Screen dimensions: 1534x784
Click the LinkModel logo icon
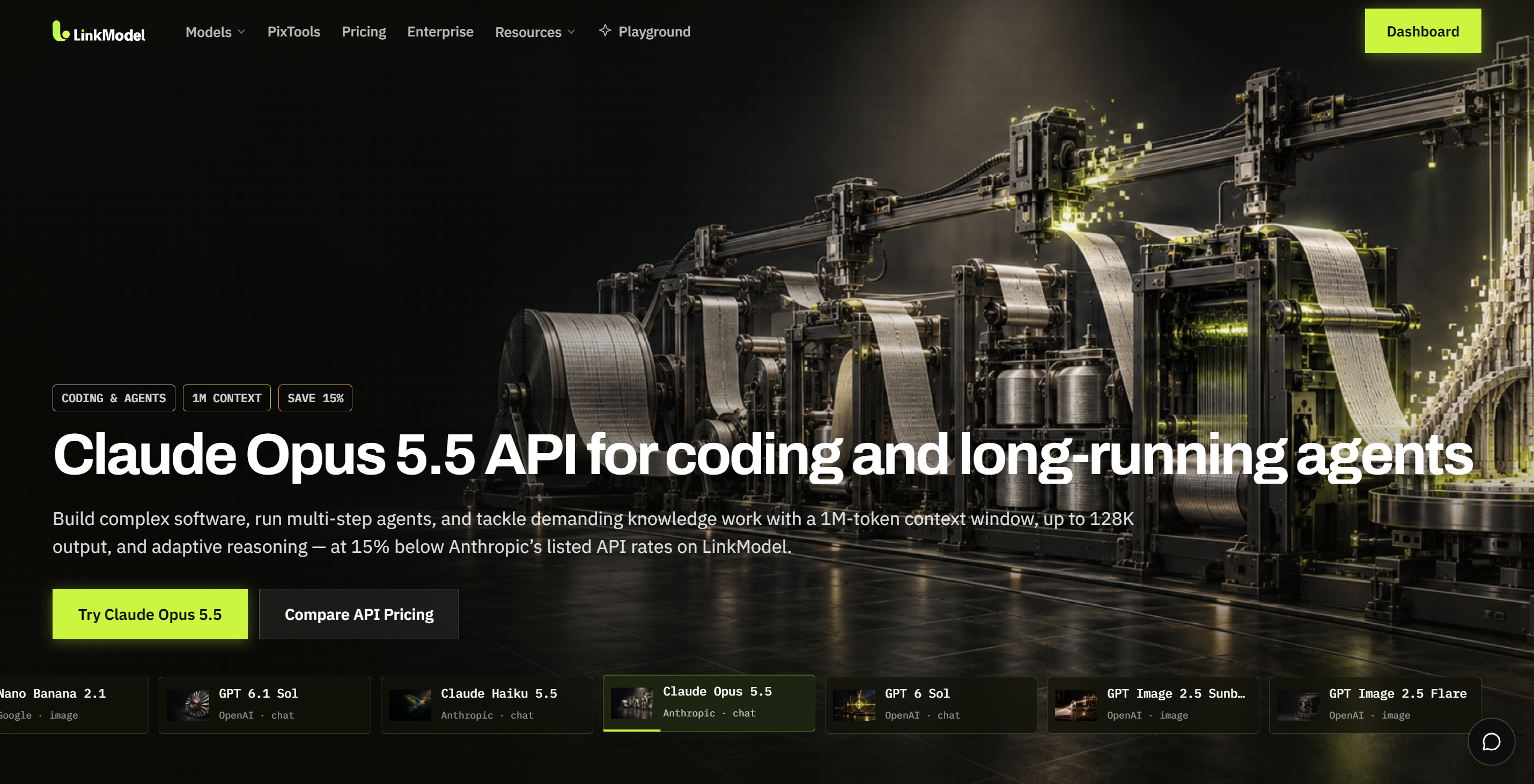point(61,32)
